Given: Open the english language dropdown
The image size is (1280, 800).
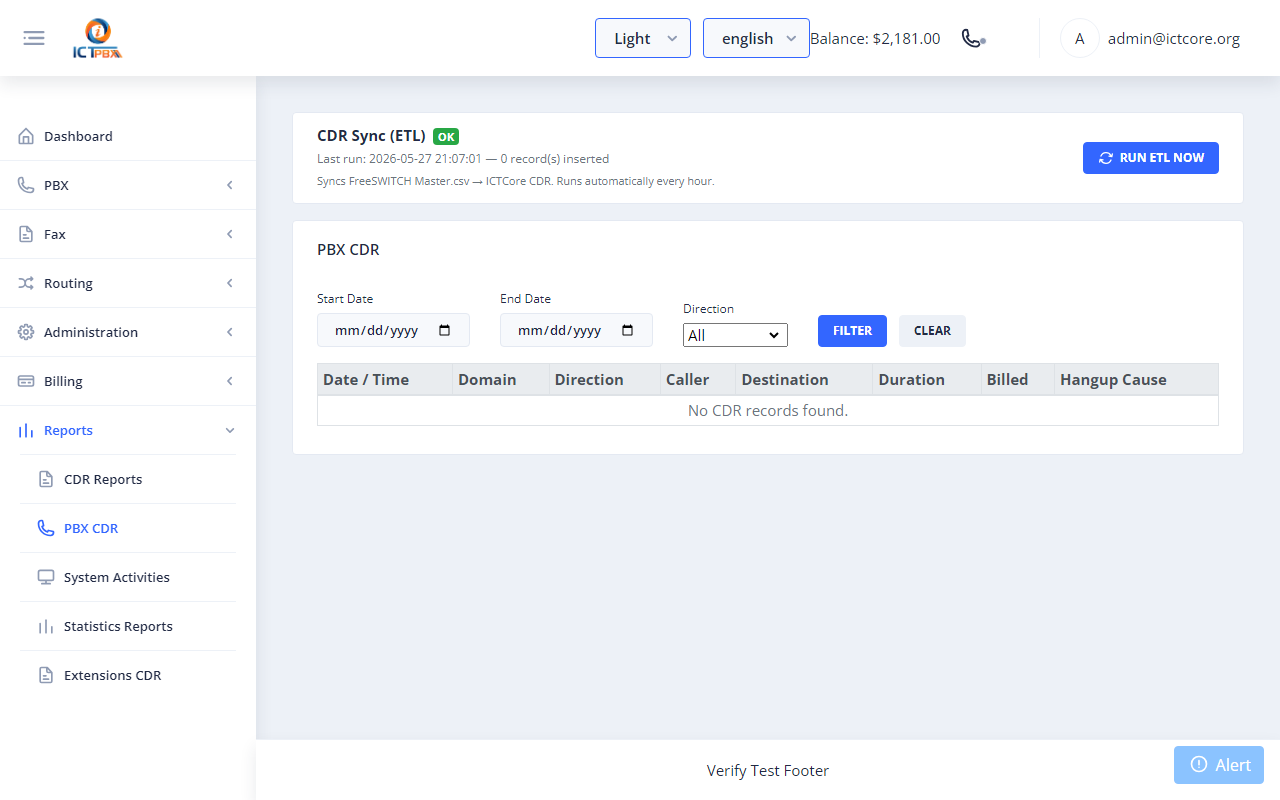Looking at the screenshot, I should pos(756,38).
